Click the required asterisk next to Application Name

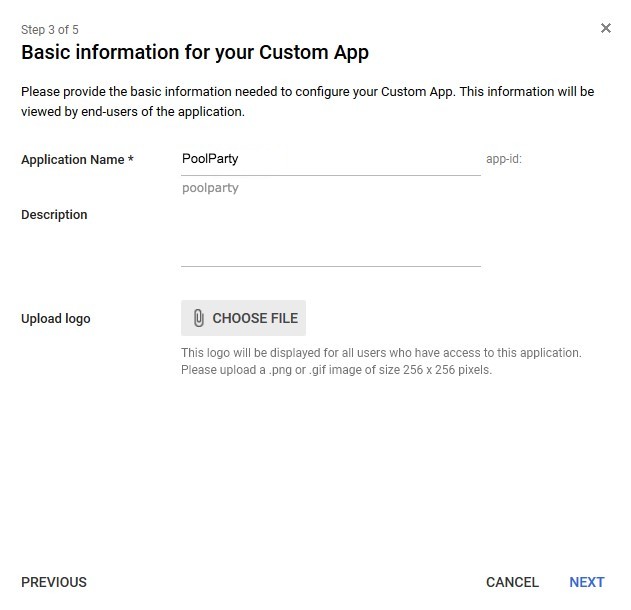130,159
